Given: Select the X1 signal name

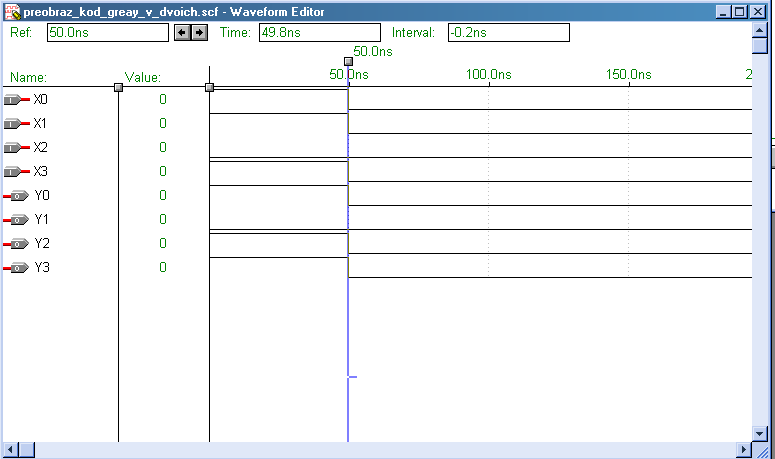Looking at the screenshot, I should point(40,124).
